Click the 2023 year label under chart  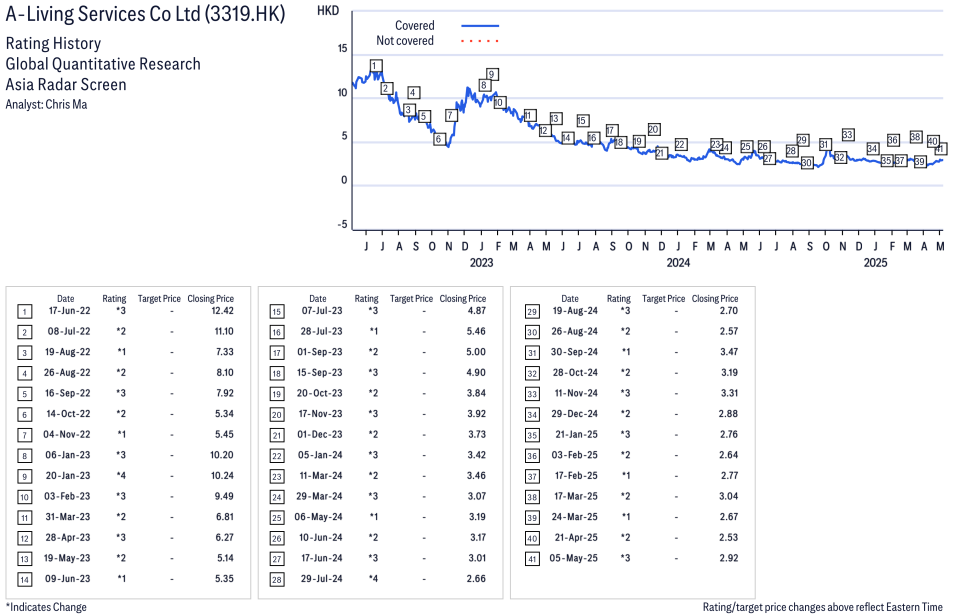(x=481, y=262)
